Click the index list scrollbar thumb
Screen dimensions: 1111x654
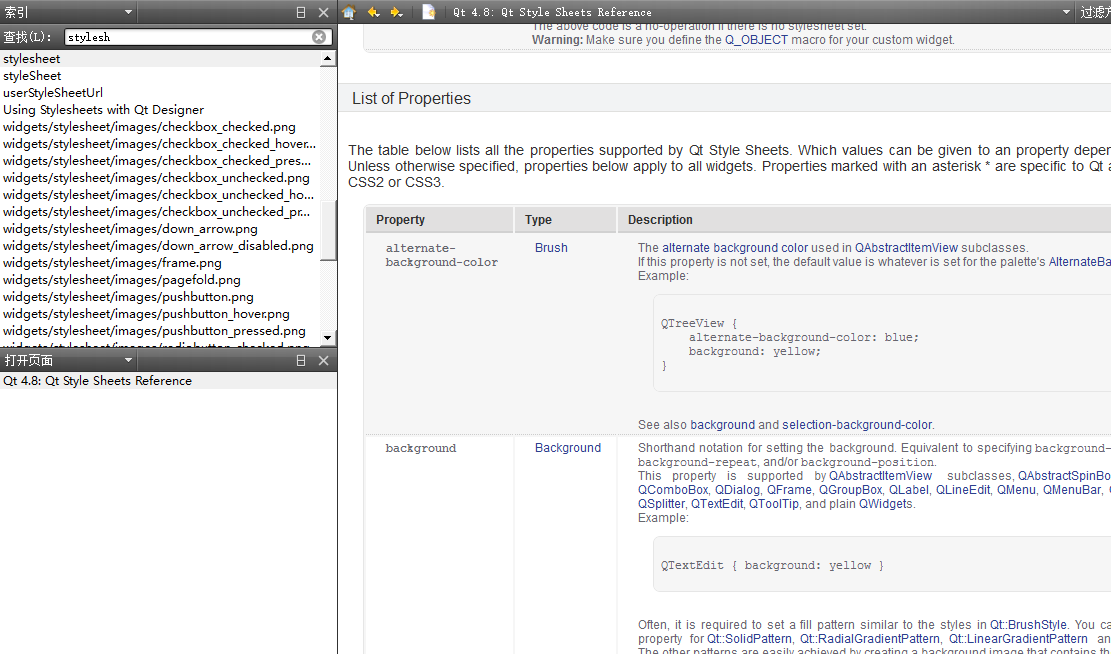click(328, 230)
